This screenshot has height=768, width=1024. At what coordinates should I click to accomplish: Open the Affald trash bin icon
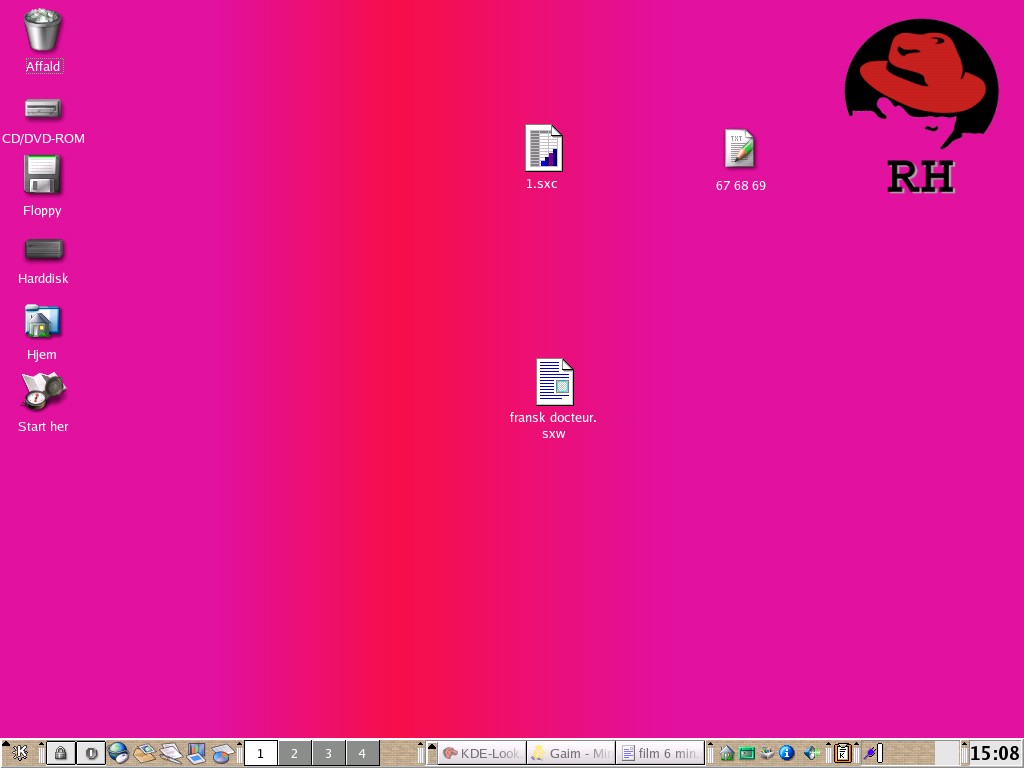pos(42,29)
